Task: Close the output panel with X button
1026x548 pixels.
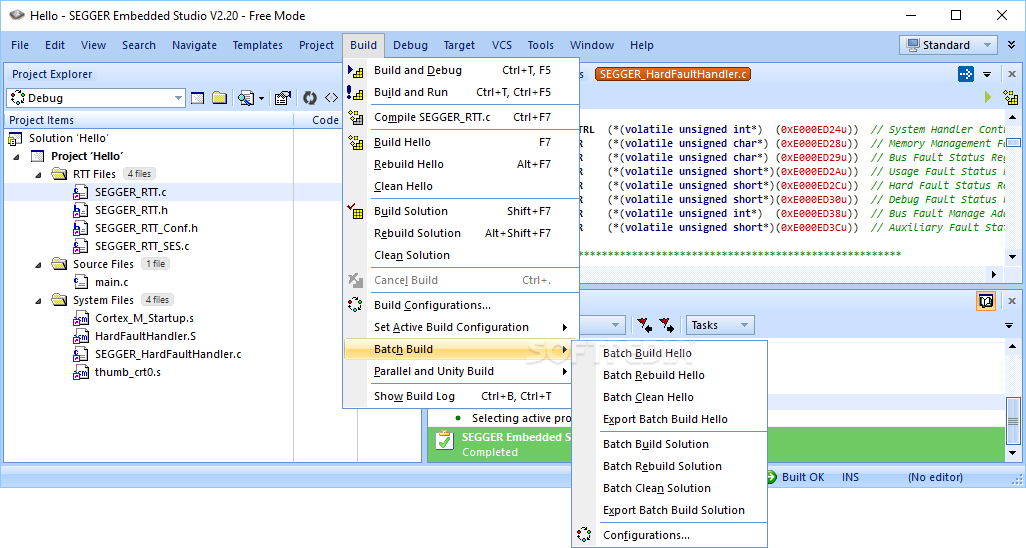Action: tap(1012, 301)
